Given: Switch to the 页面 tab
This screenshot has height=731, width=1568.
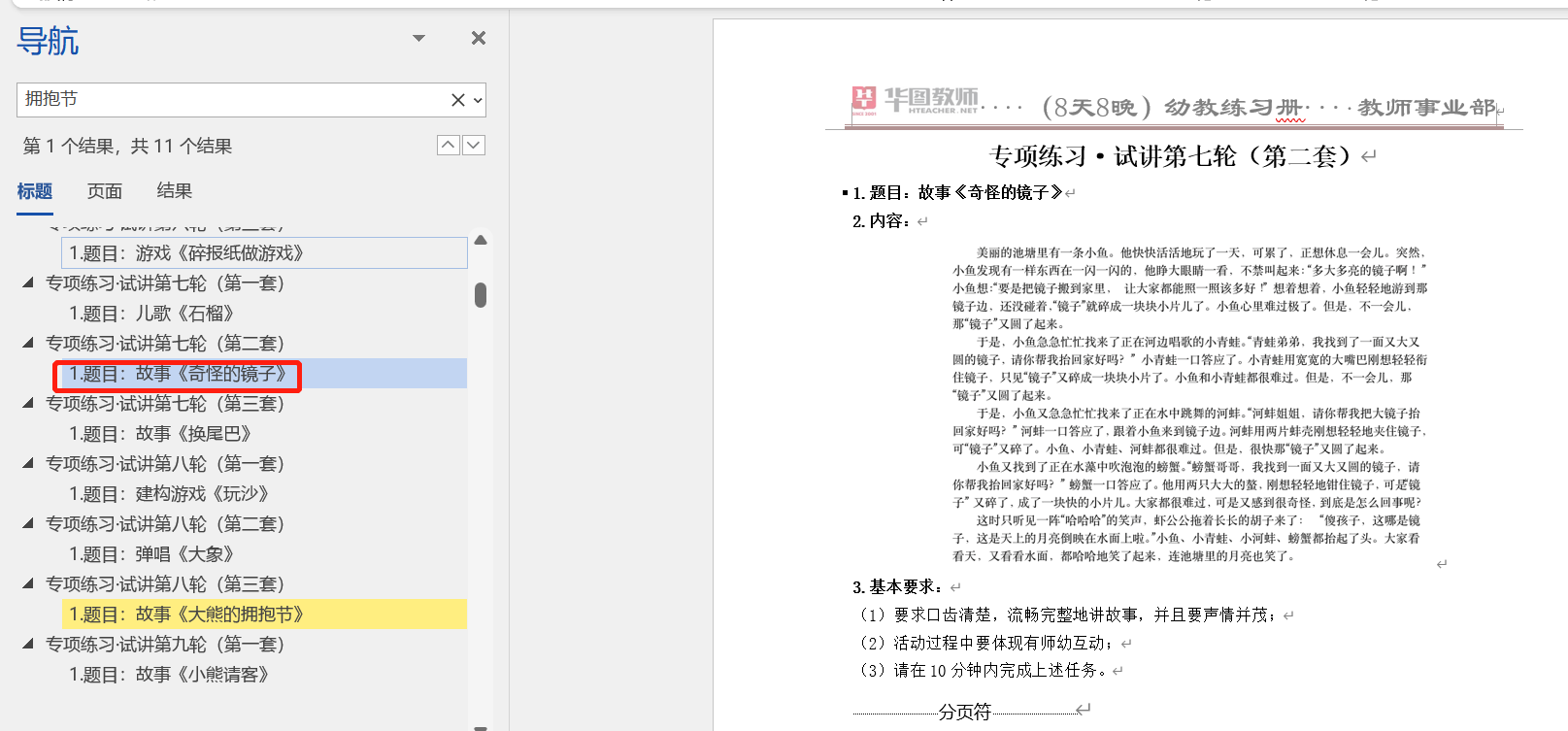Looking at the screenshot, I should coord(105,191).
